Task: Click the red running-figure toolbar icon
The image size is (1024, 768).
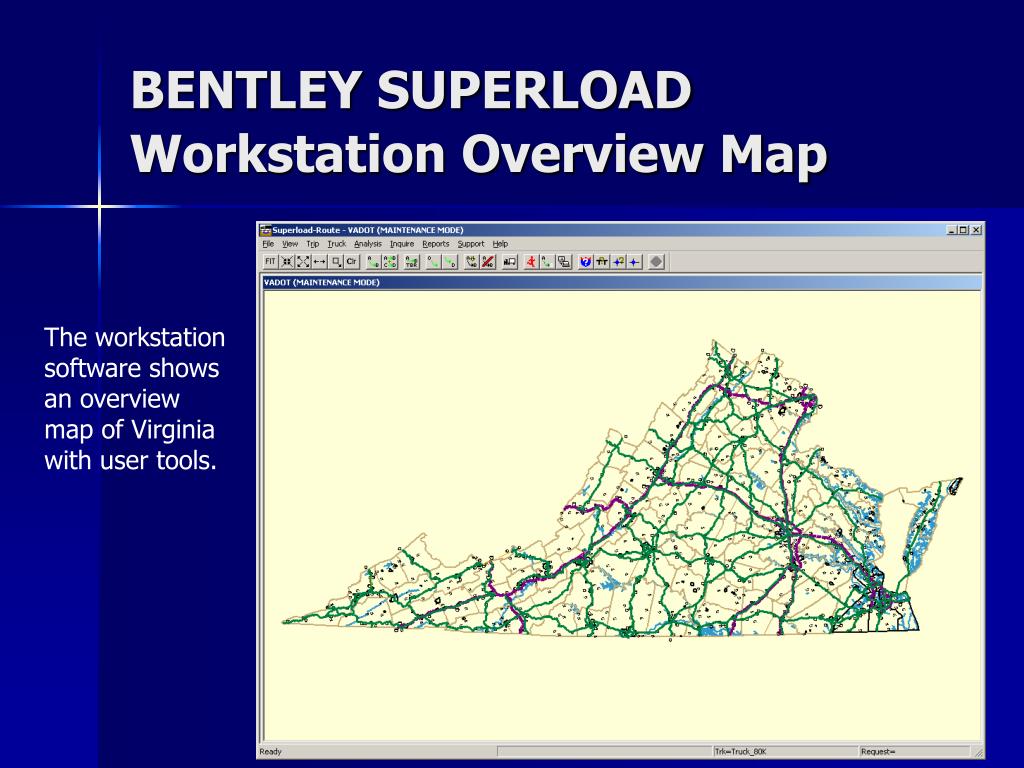Action: pos(531,261)
